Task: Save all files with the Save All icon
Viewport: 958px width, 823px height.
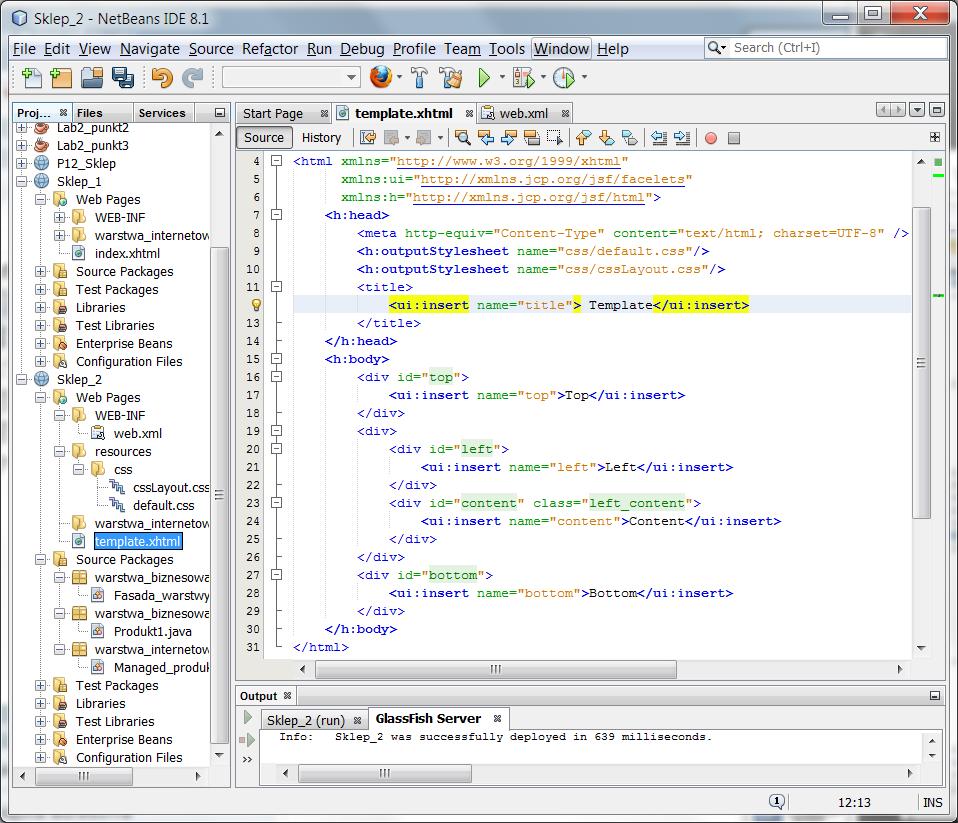Action: [123, 78]
